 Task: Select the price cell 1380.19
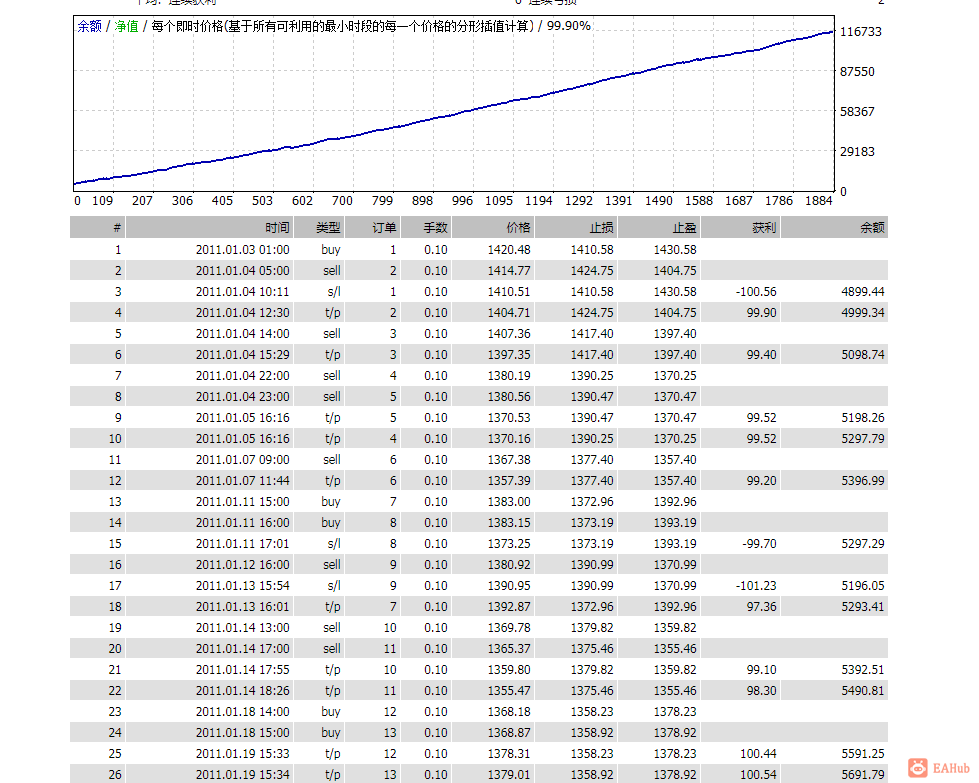509,376
